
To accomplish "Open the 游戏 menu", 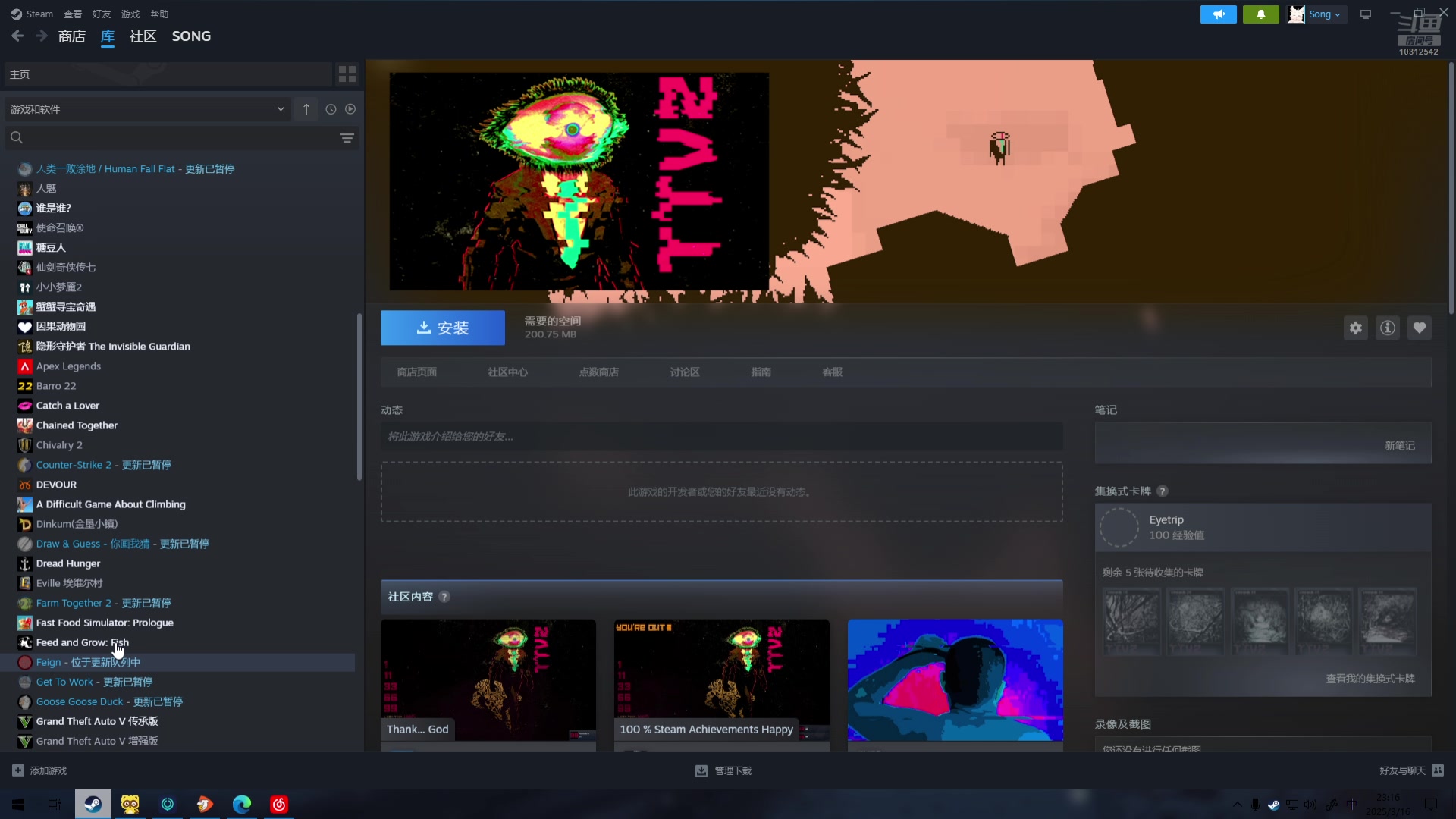I will tap(130, 14).
